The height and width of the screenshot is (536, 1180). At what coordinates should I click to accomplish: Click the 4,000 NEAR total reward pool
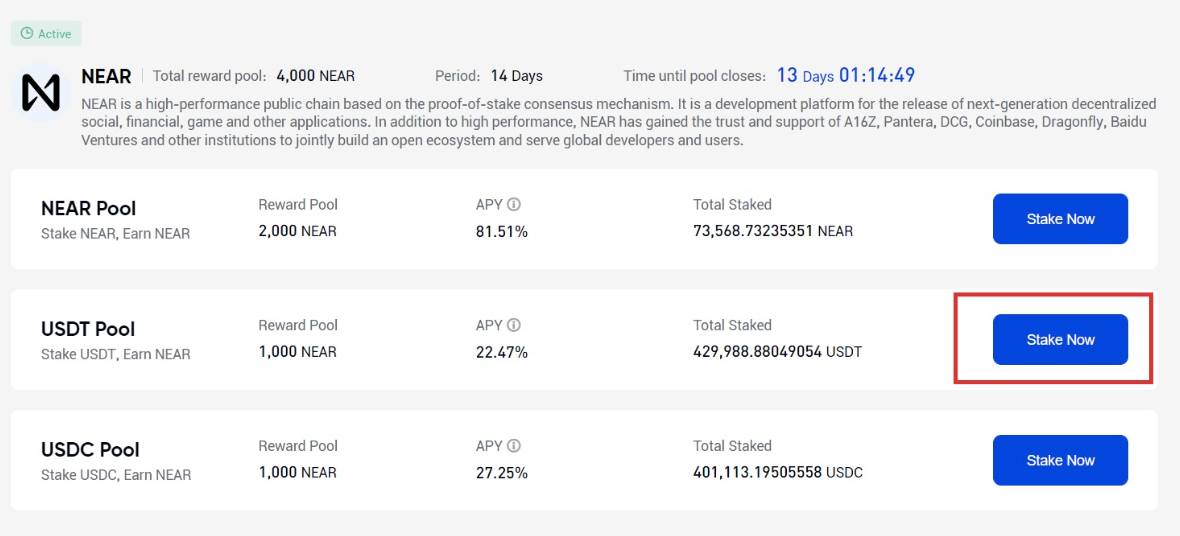tap(316, 76)
